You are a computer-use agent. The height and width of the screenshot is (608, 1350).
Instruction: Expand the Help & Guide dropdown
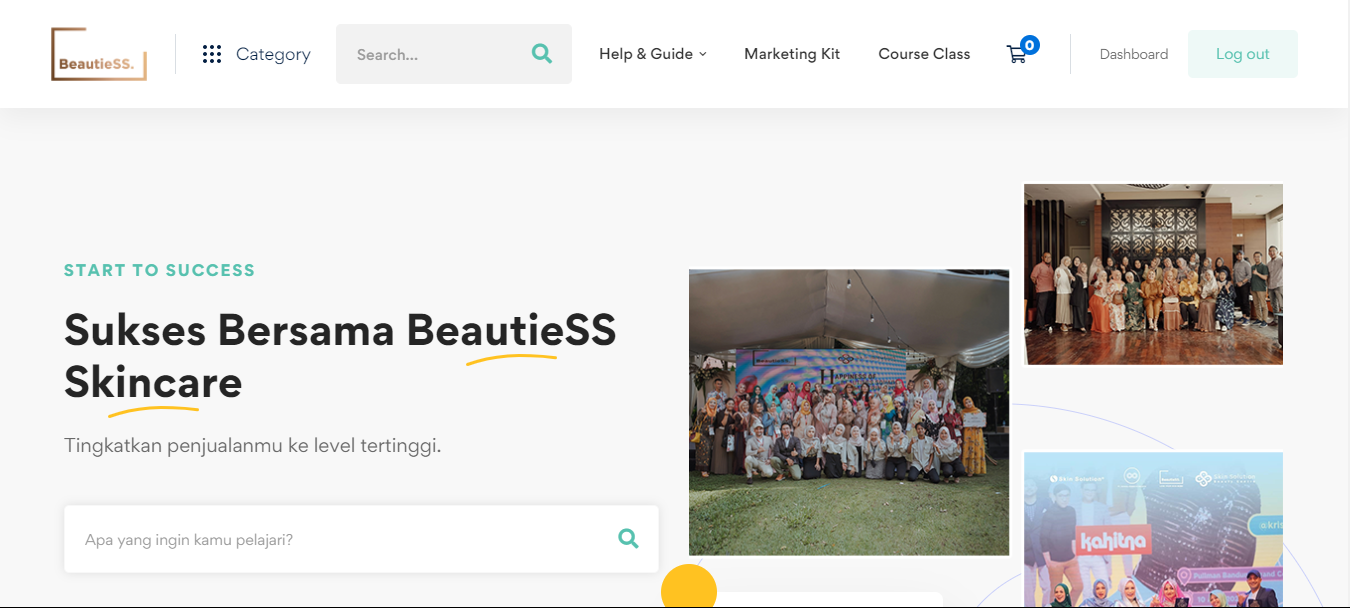(x=653, y=54)
